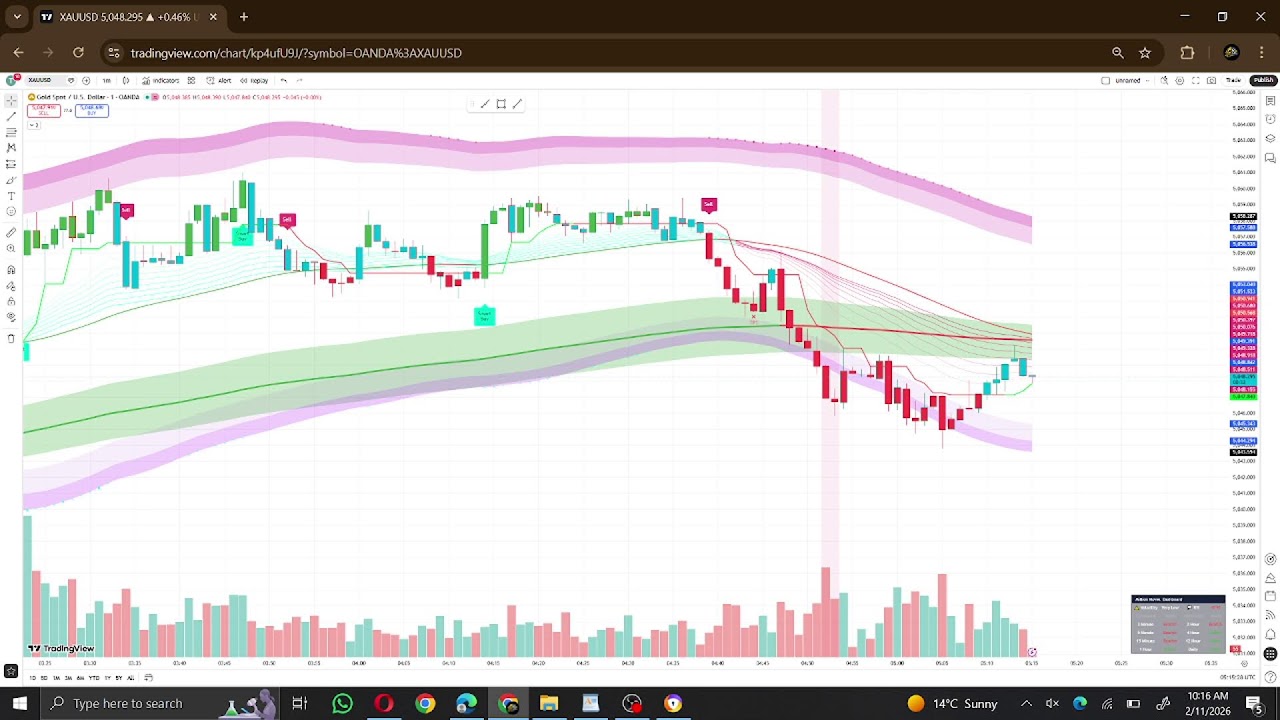This screenshot has height=720, width=1280.
Task: Toggle the lock drawings icon in left sidebar
Action: point(11,301)
